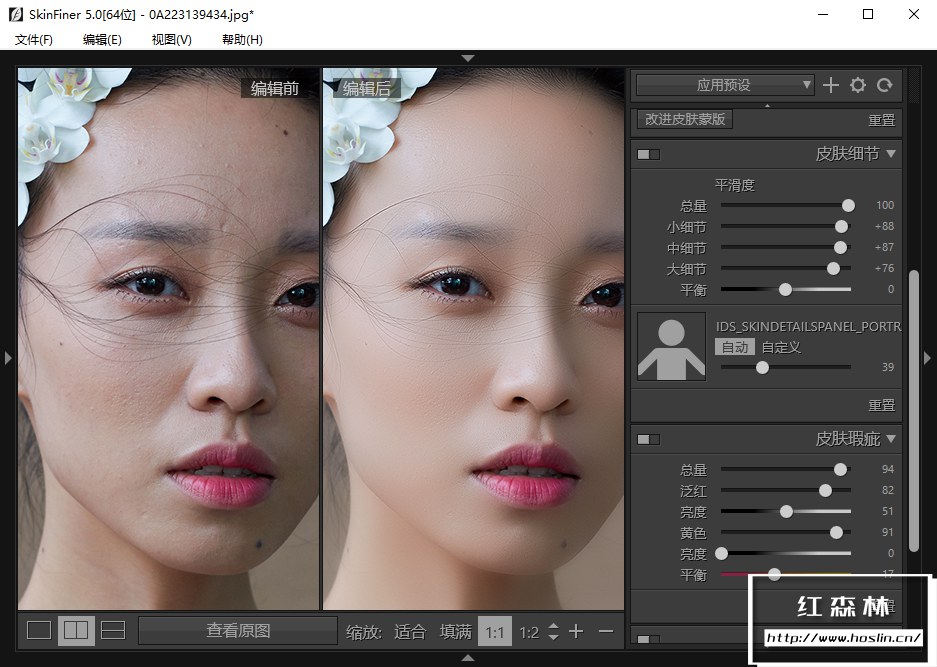Enable the 自动 portrait size mode
The height and width of the screenshot is (667, 937).
tap(735, 347)
